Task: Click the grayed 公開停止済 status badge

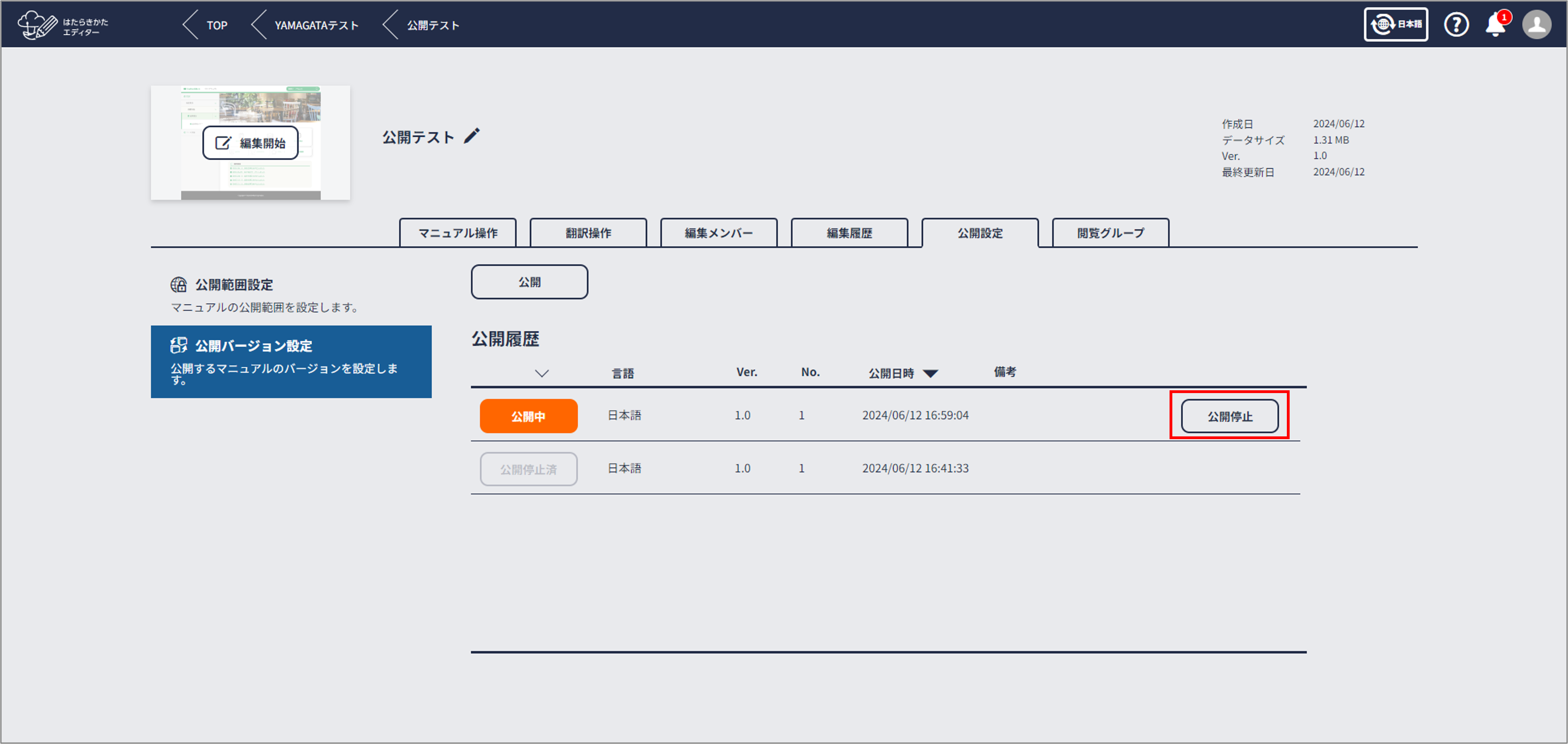Action: [528, 469]
